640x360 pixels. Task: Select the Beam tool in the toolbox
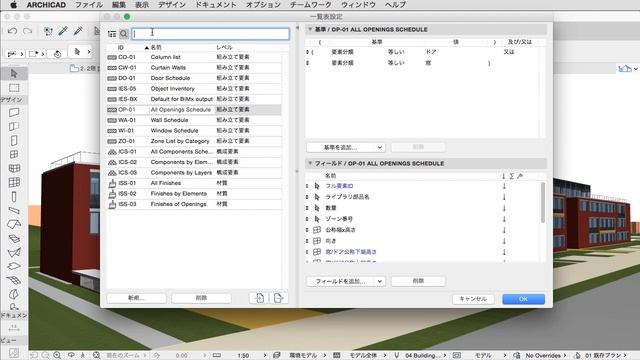14,211
